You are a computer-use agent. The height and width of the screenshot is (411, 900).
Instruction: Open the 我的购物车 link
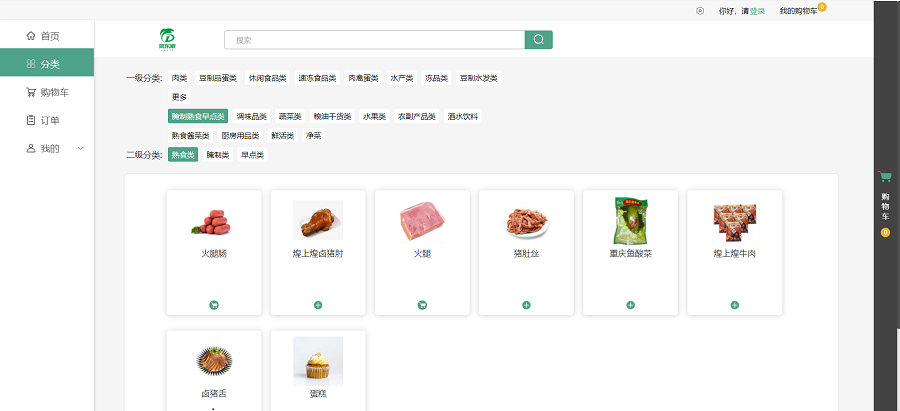pyautogui.click(x=798, y=11)
